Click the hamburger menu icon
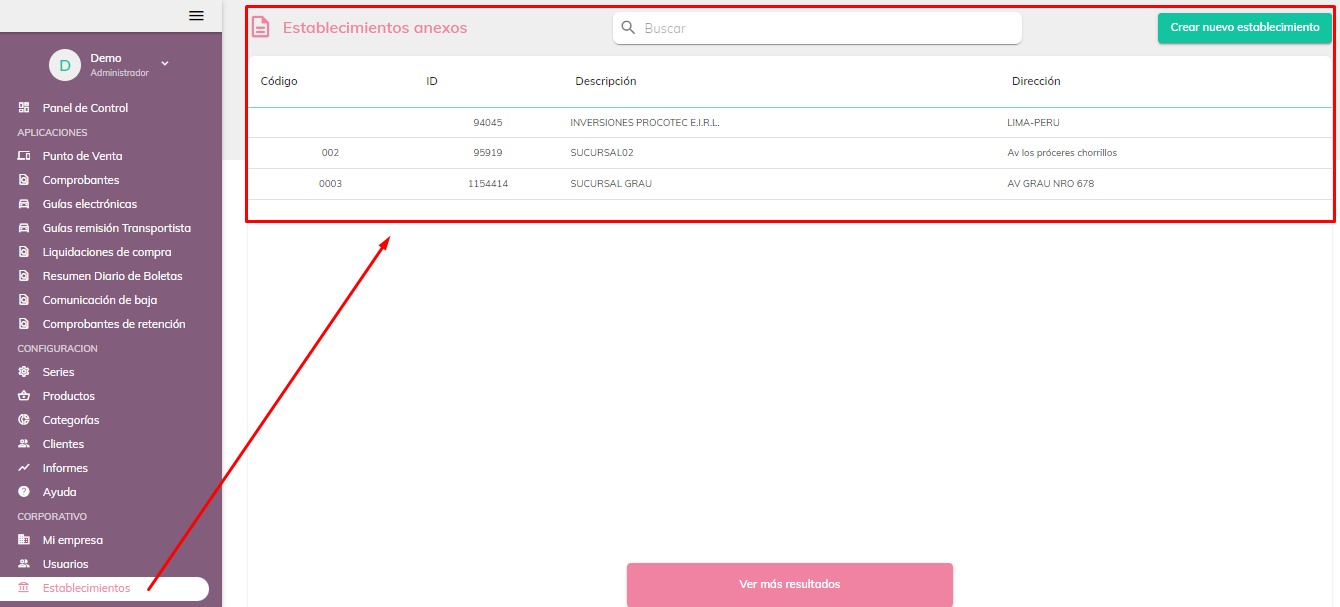Screen dimensions: 1340x607 [x=196, y=15]
